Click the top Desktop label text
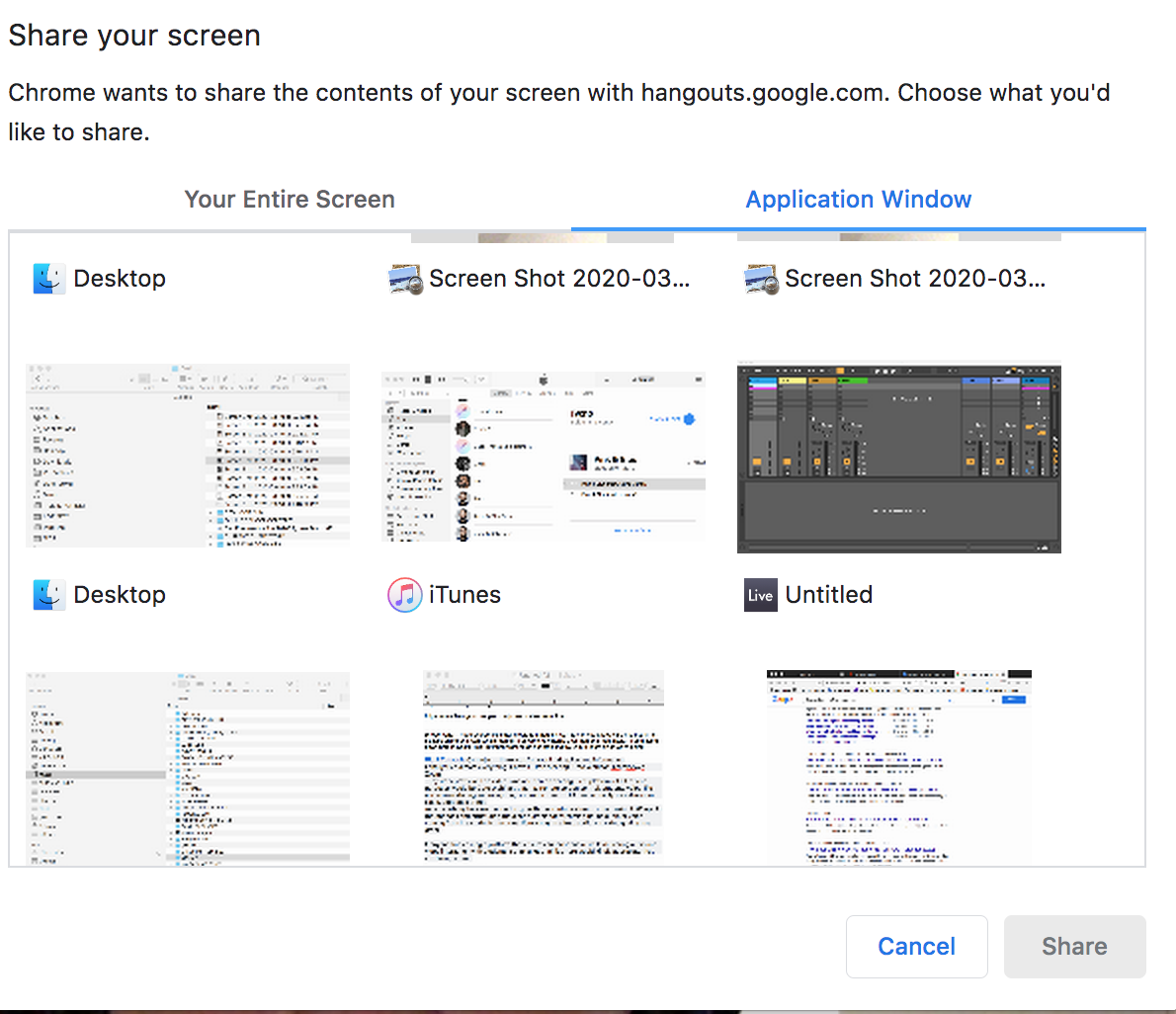Screen dimensions: 1176x1014 (x=120, y=279)
